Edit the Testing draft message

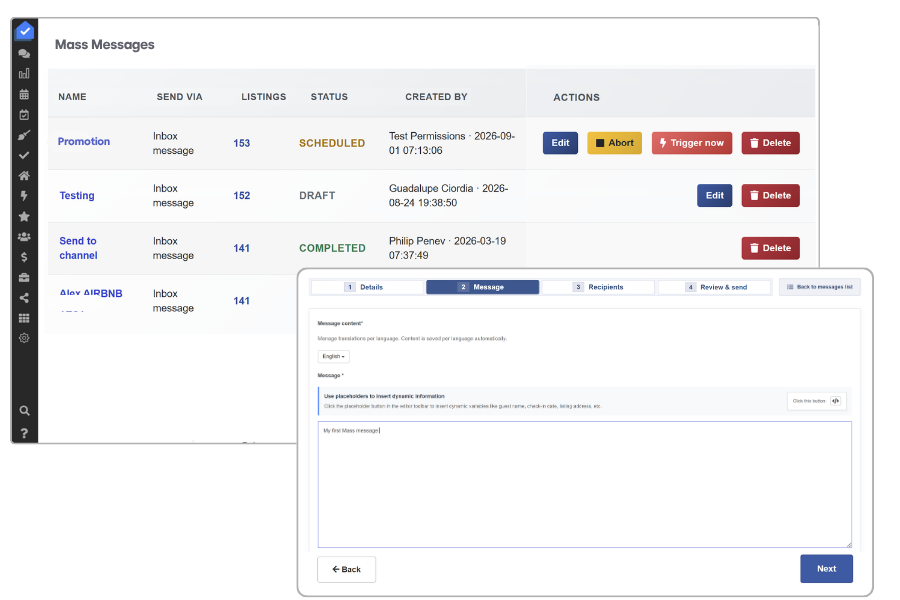(x=715, y=195)
